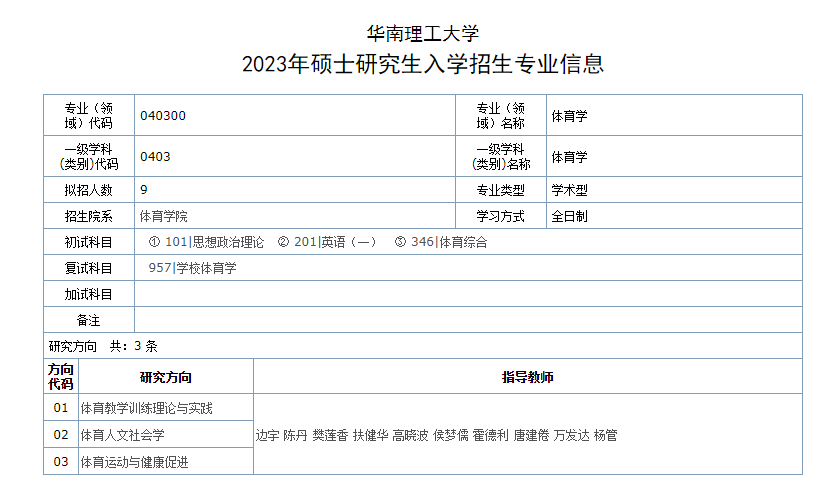Select retest subject 957|学校体育学
The image size is (819, 498).
click(x=192, y=268)
